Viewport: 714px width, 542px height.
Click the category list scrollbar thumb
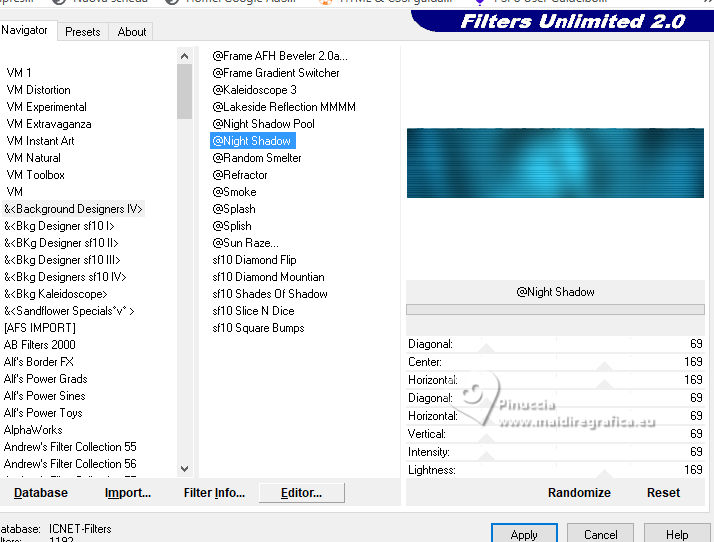click(184, 92)
